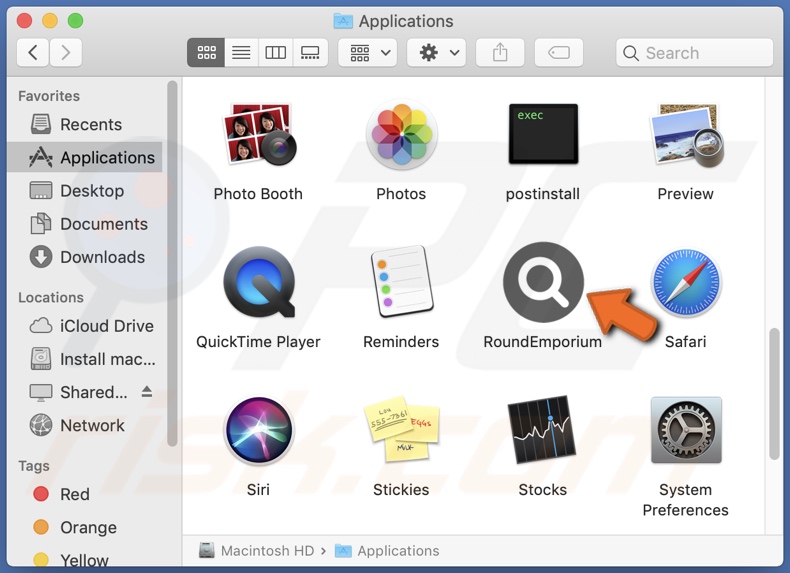The image size is (790, 573).
Task: Select the Stickies app icon
Action: pos(402,429)
